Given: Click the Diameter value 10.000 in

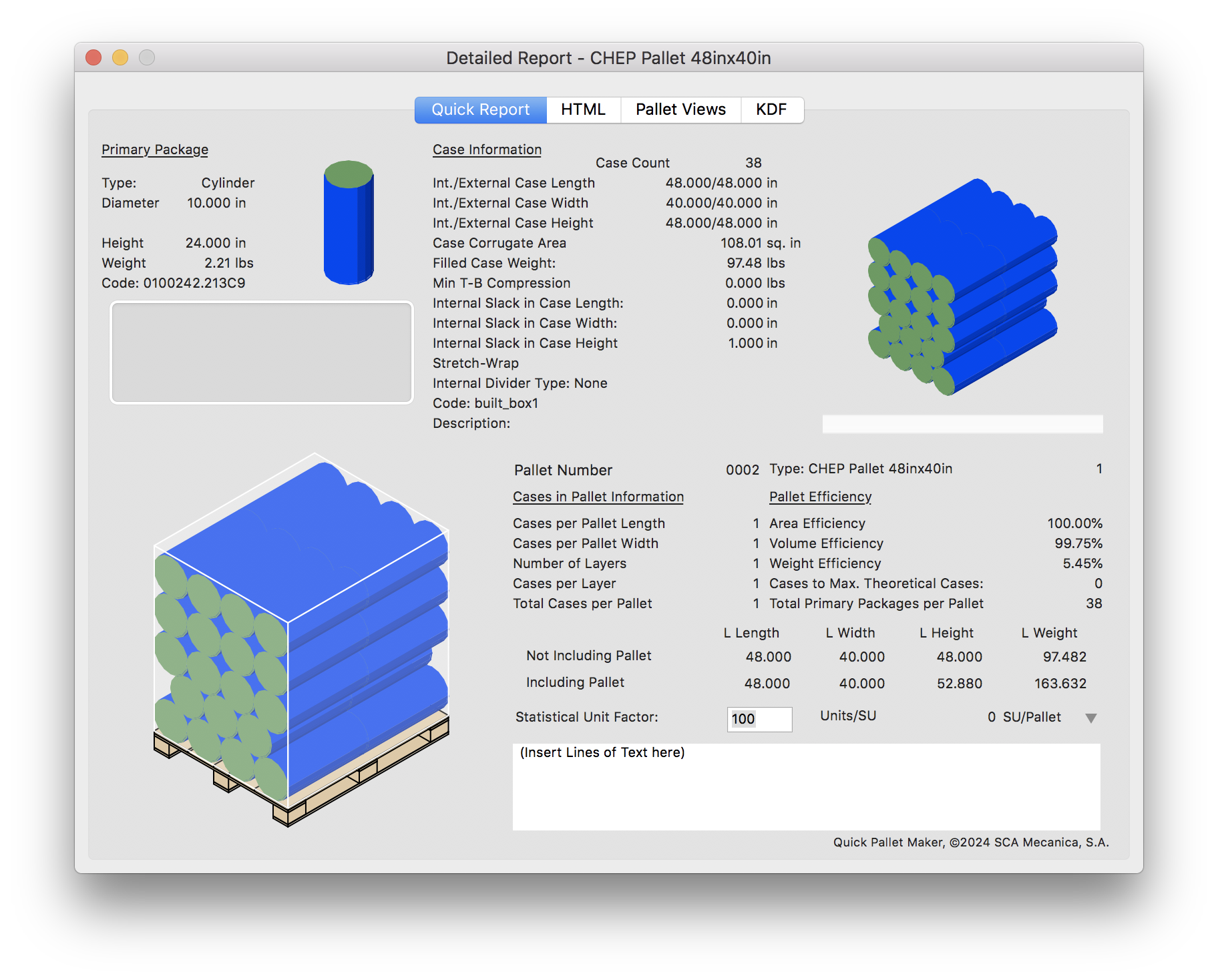Looking at the screenshot, I should click(x=216, y=203).
